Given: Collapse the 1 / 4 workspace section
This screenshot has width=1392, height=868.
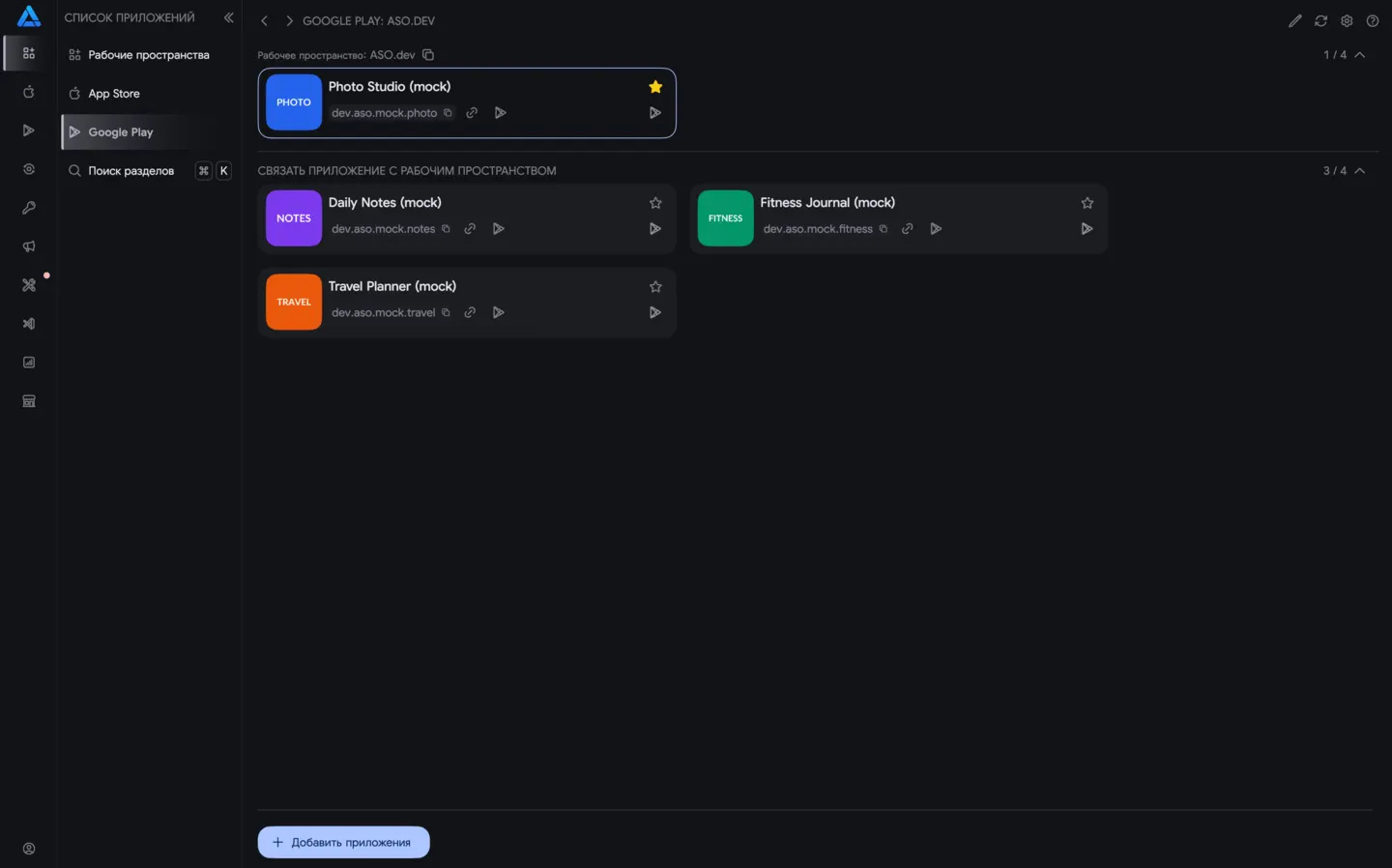Looking at the screenshot, I should (1360, 55).
